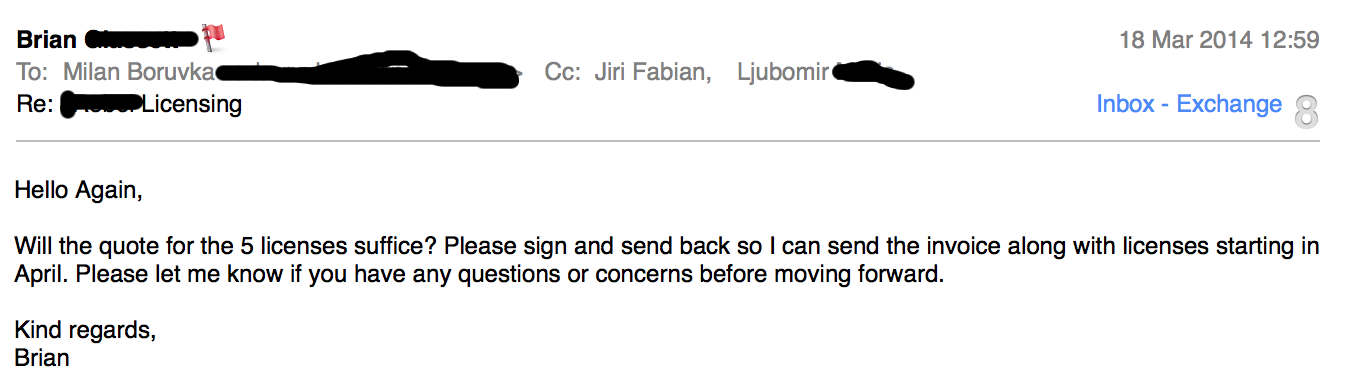Image resolution: width=1348 pixels, height=390 pixels.
Task: Select sender name Brian in header
Action: (x=47, y=41)
